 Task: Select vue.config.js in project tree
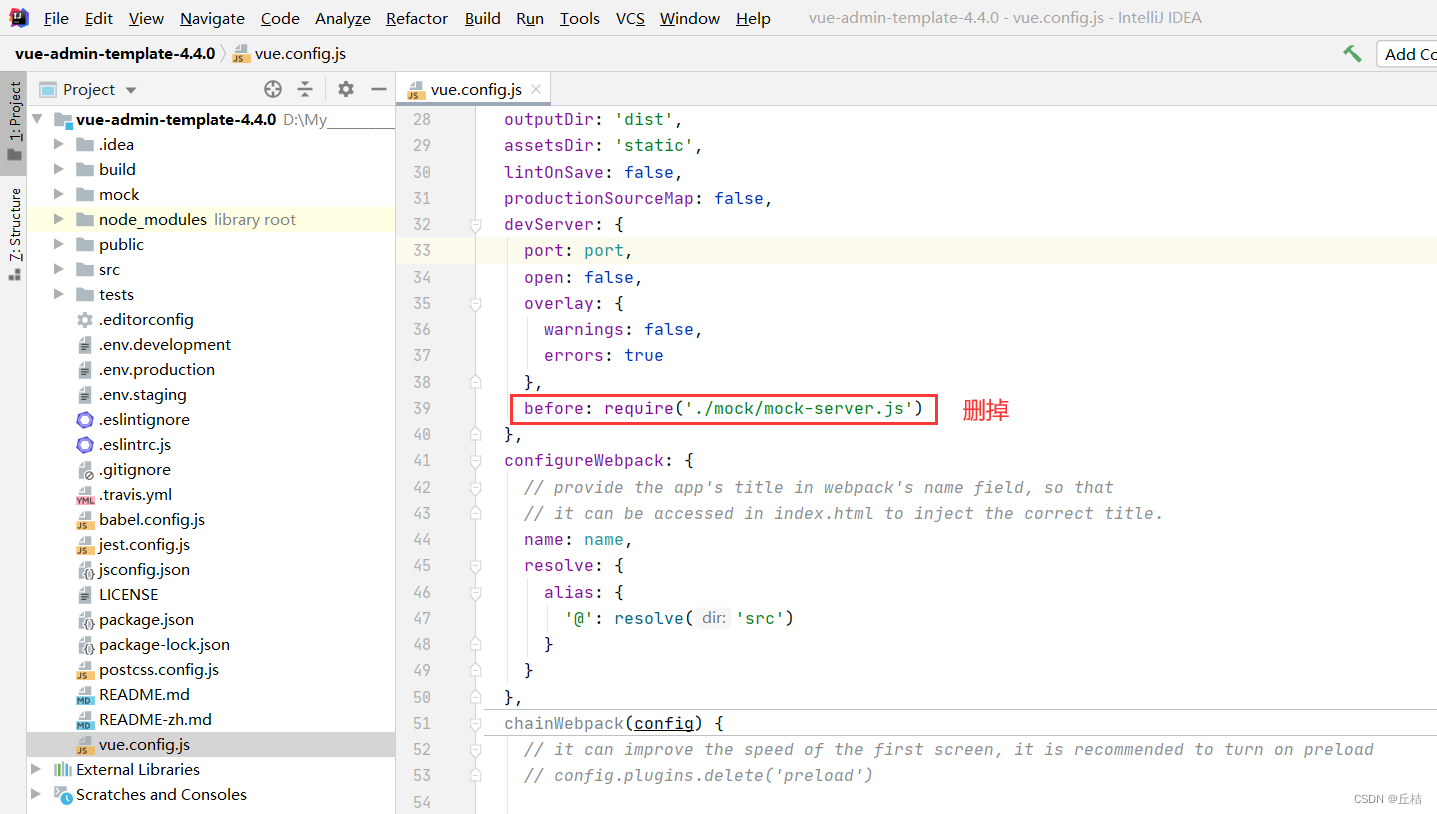144,744
